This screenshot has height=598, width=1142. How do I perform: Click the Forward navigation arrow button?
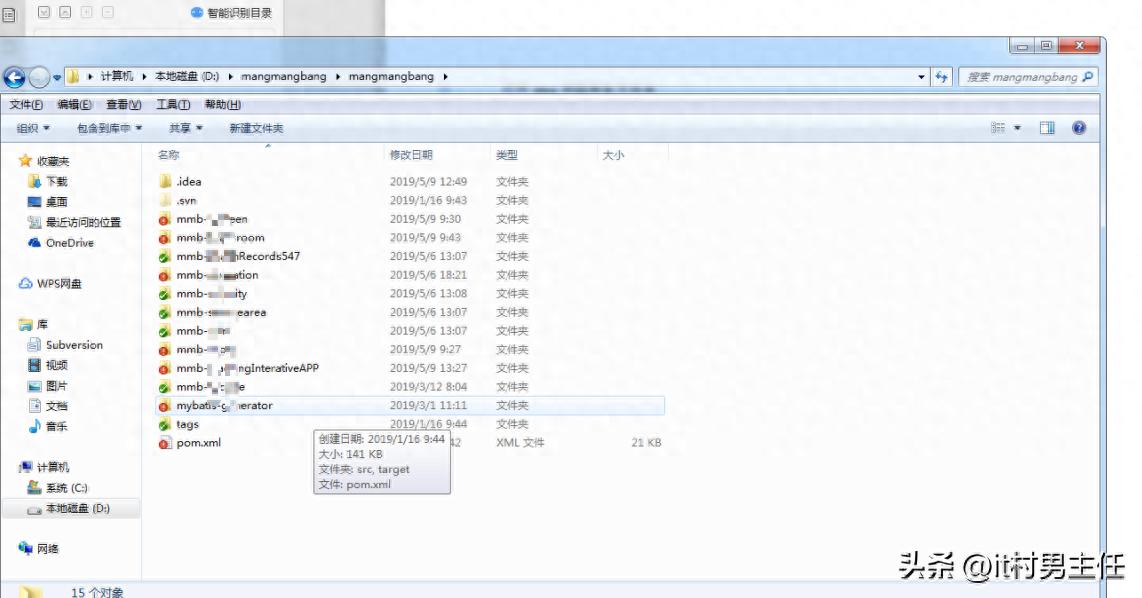(39, 76)
